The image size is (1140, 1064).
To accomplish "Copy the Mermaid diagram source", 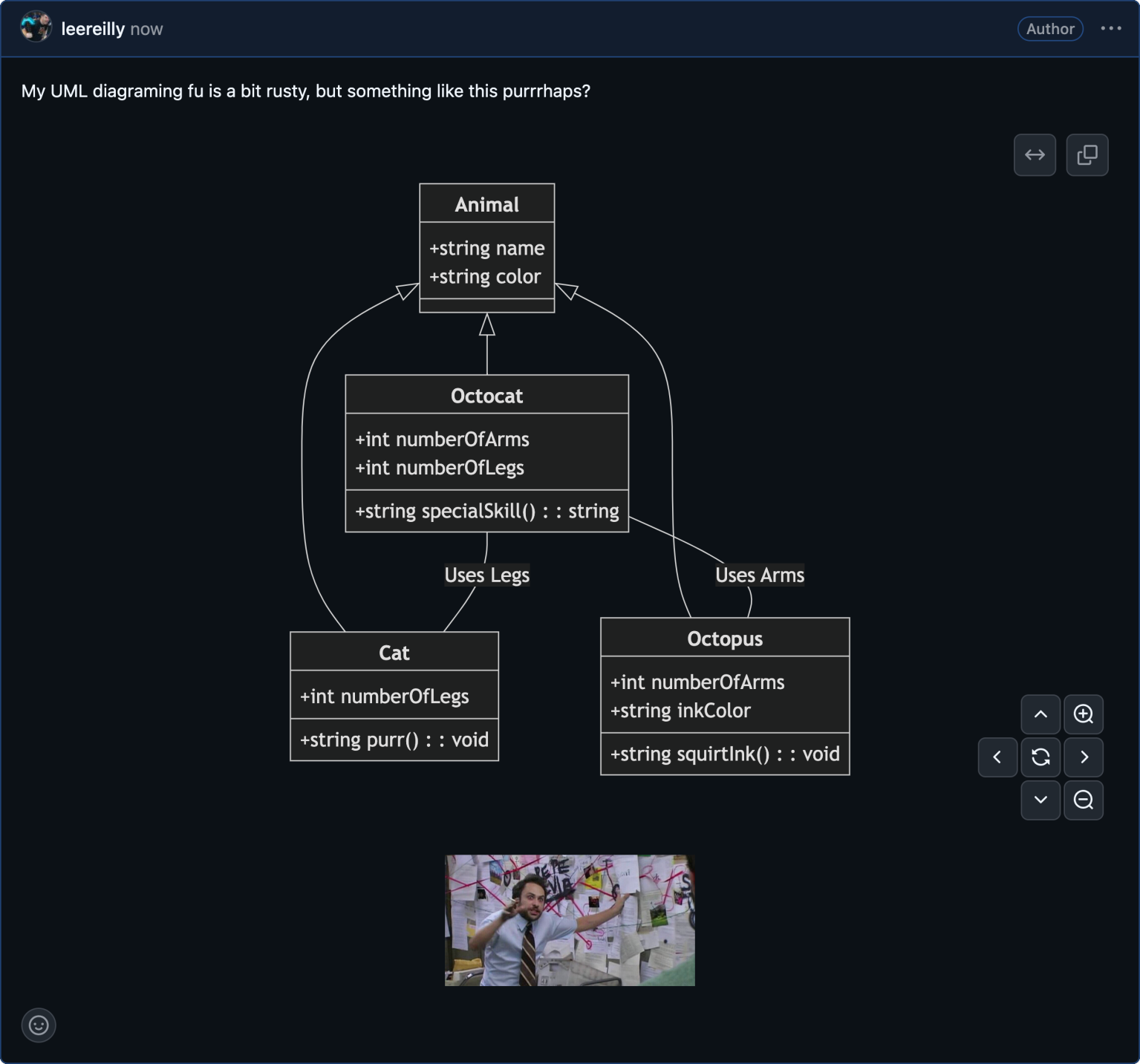I will coord(1087,154).
